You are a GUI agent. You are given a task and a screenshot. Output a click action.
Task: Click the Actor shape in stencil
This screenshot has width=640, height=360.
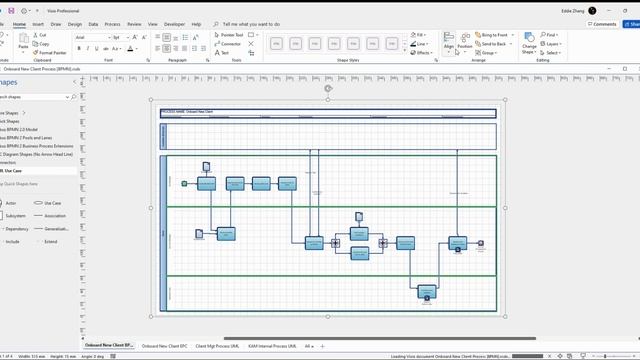[8, 203]
